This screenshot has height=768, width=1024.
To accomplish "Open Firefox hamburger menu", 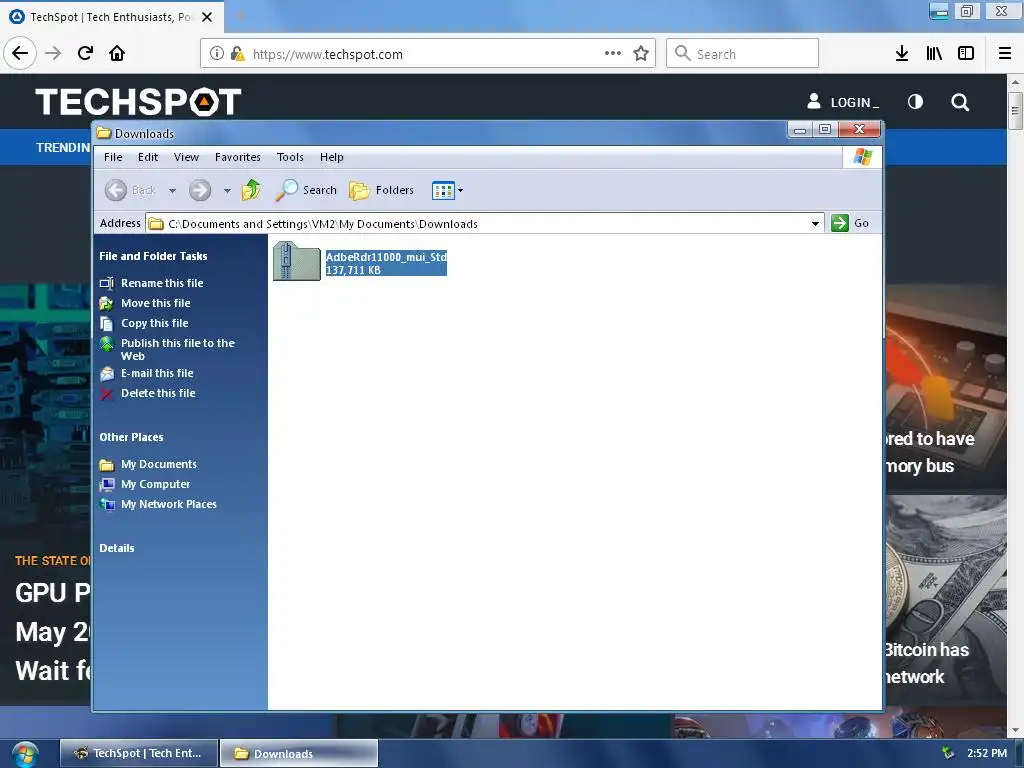I will 1005,54.
